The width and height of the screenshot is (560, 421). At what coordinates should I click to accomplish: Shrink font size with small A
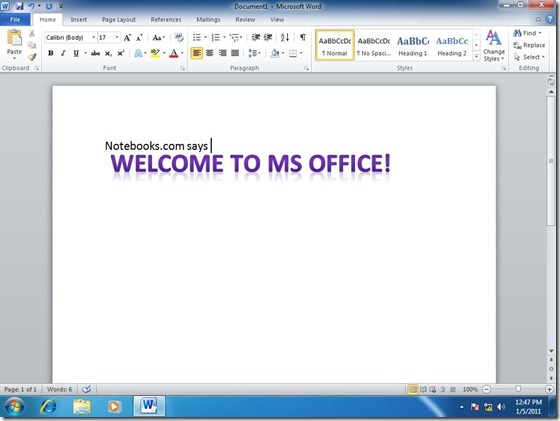[139, 37]
